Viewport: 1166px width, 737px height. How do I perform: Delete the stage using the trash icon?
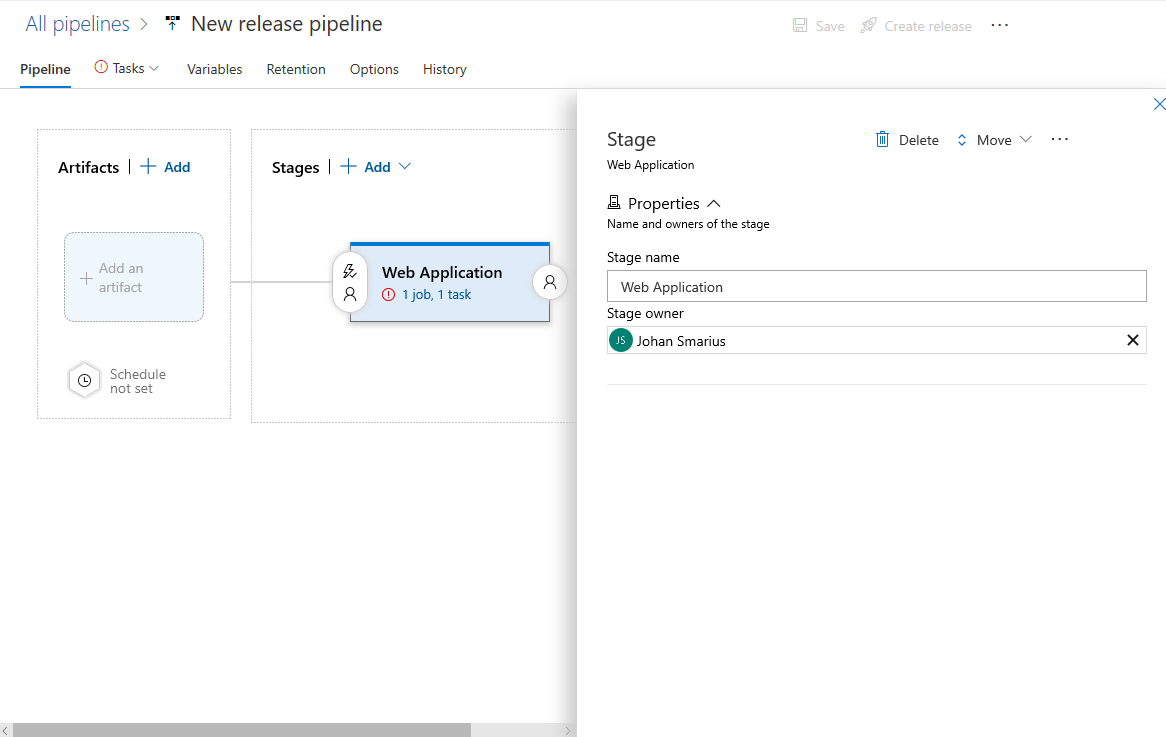click(x=881, y=139)
